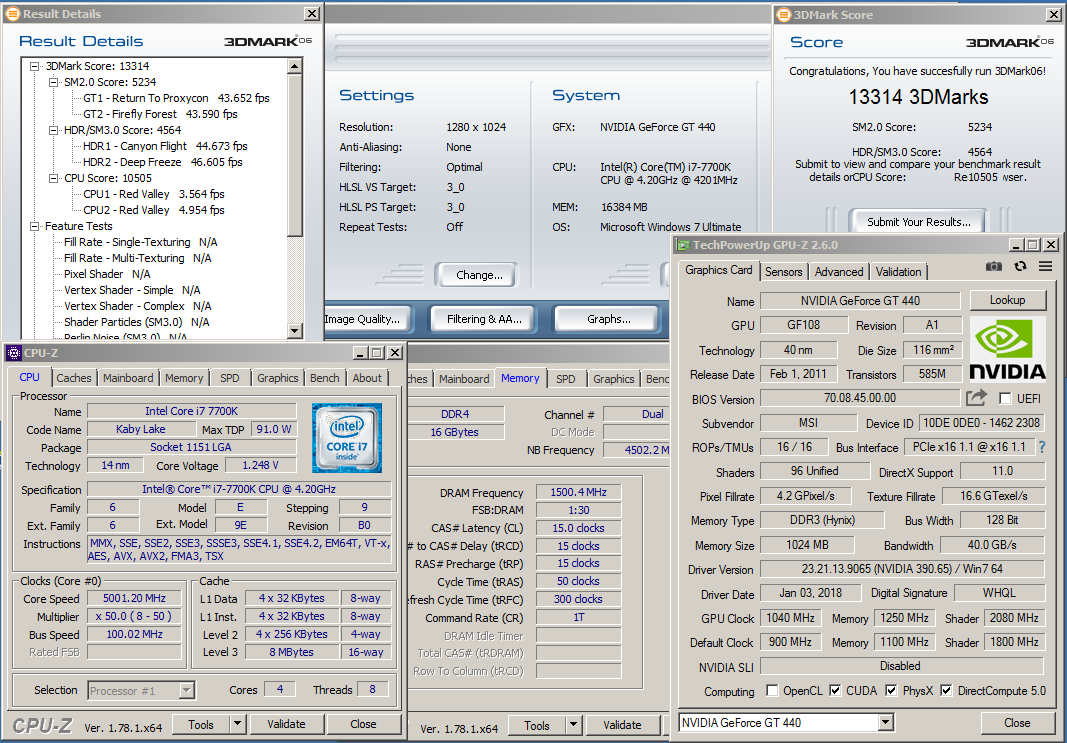This screenshot has height=743, width=1067.
Task: Toggle the DirectCompute 5.0 checkbox
Action: point(946,691)
